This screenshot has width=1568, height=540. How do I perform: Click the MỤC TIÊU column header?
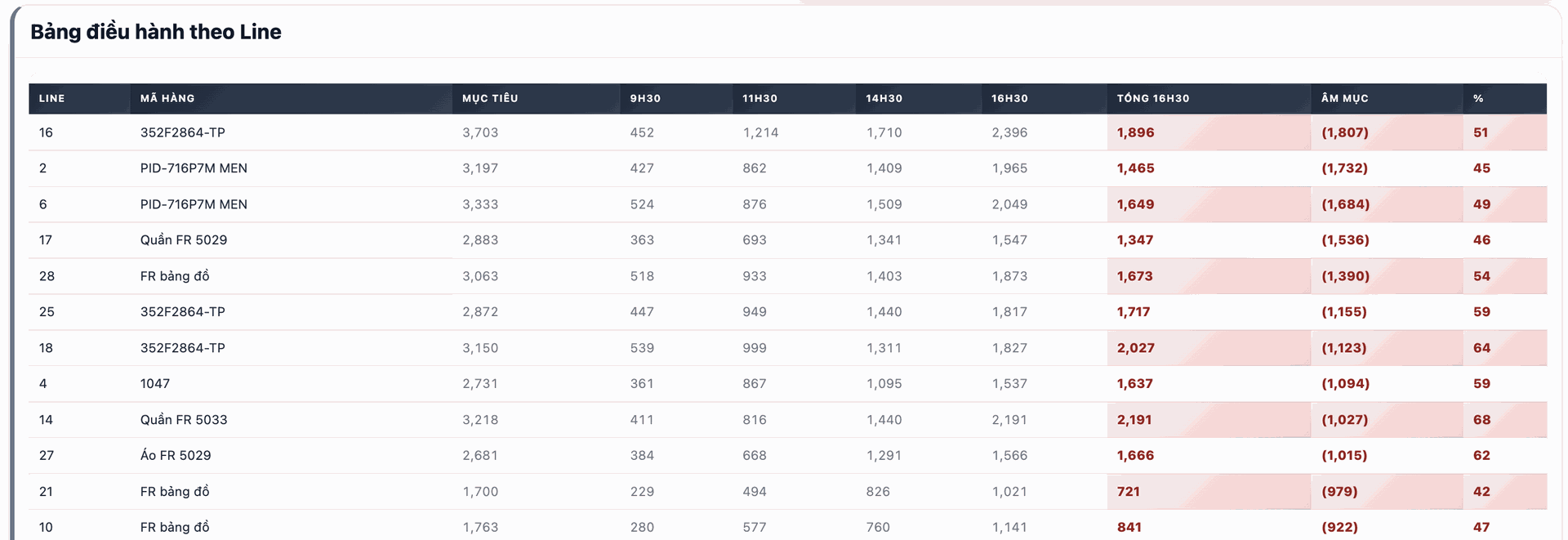point(490,98)
